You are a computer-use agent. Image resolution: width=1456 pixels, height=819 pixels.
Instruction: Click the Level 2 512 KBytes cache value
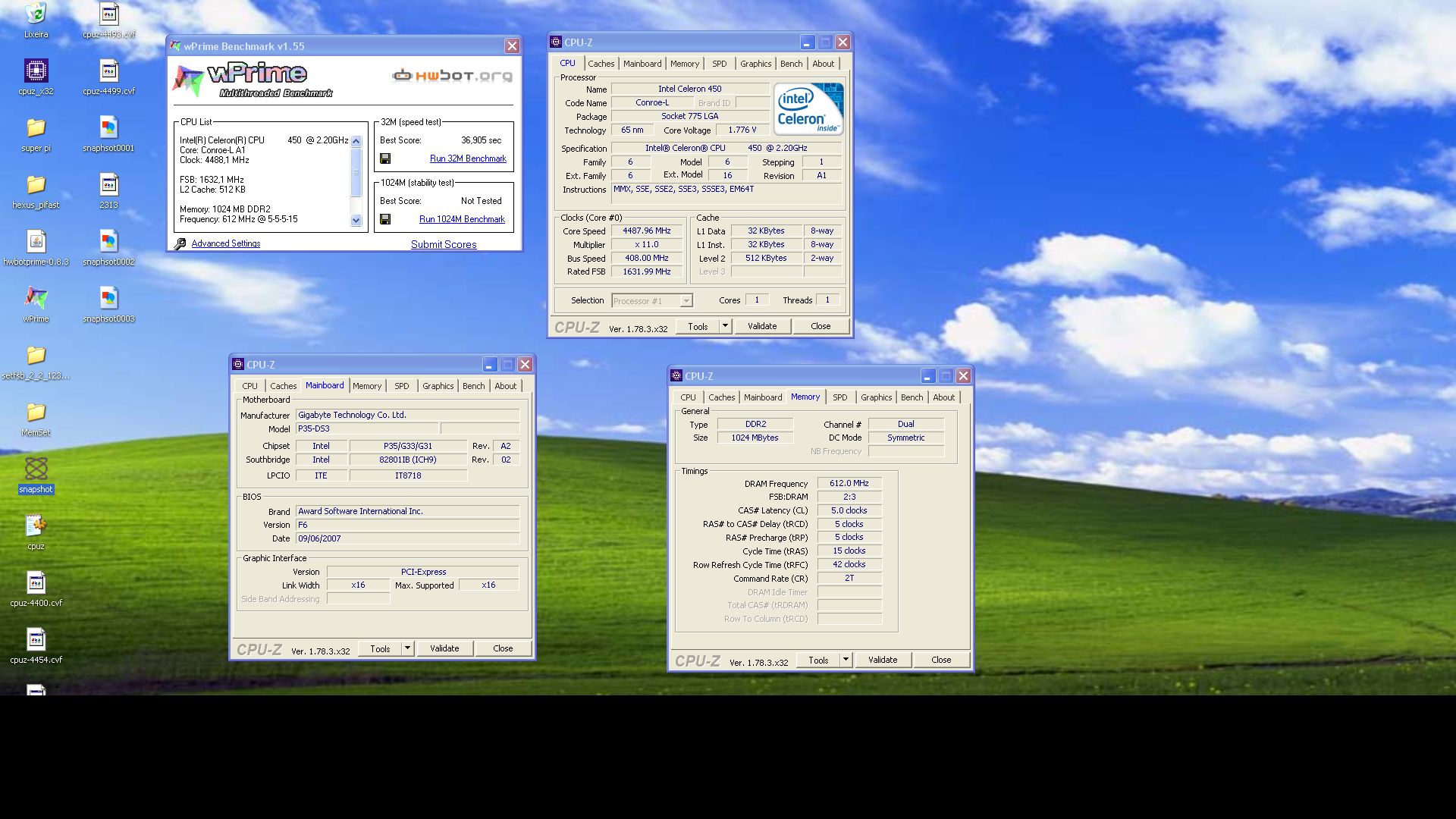point(766,258)
